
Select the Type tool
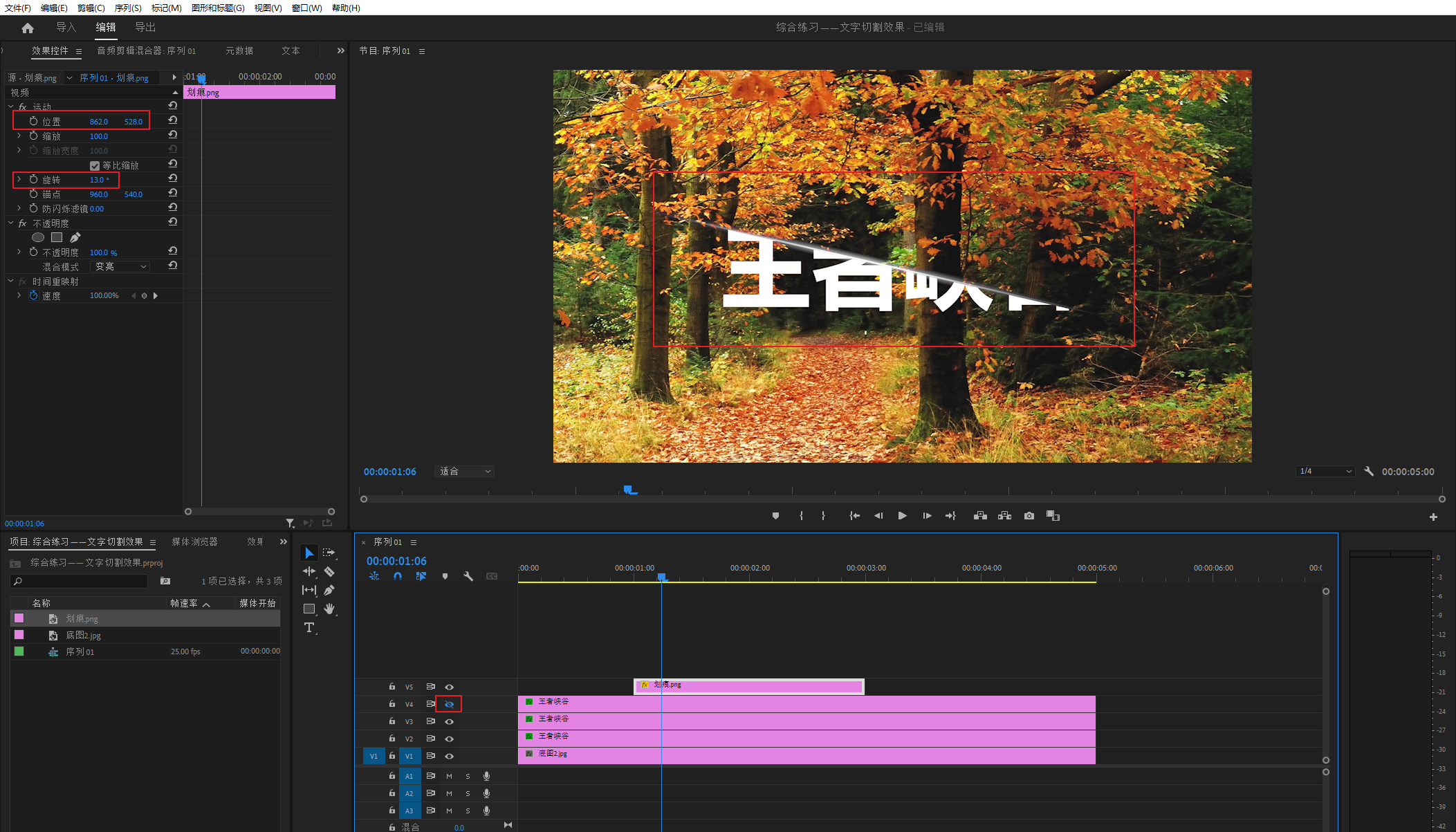point(308,627)
